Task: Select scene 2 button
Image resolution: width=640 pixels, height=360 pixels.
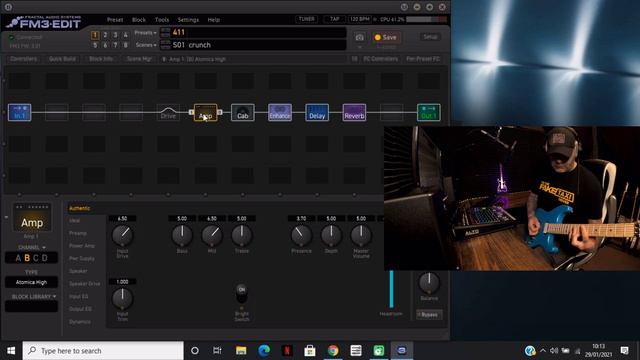Action: [x=105, y=35]
